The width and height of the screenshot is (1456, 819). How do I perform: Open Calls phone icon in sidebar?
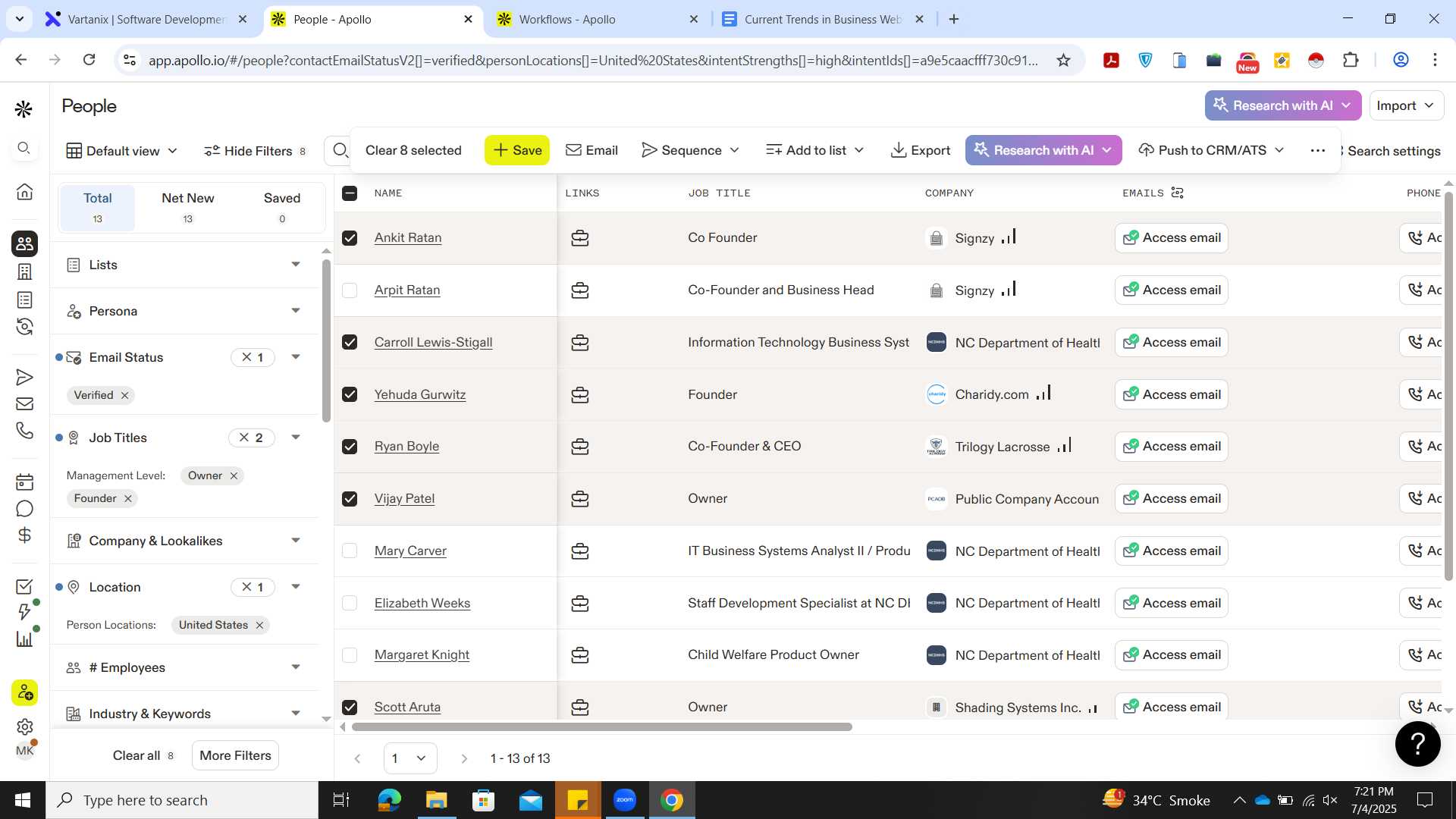(24, 431)
